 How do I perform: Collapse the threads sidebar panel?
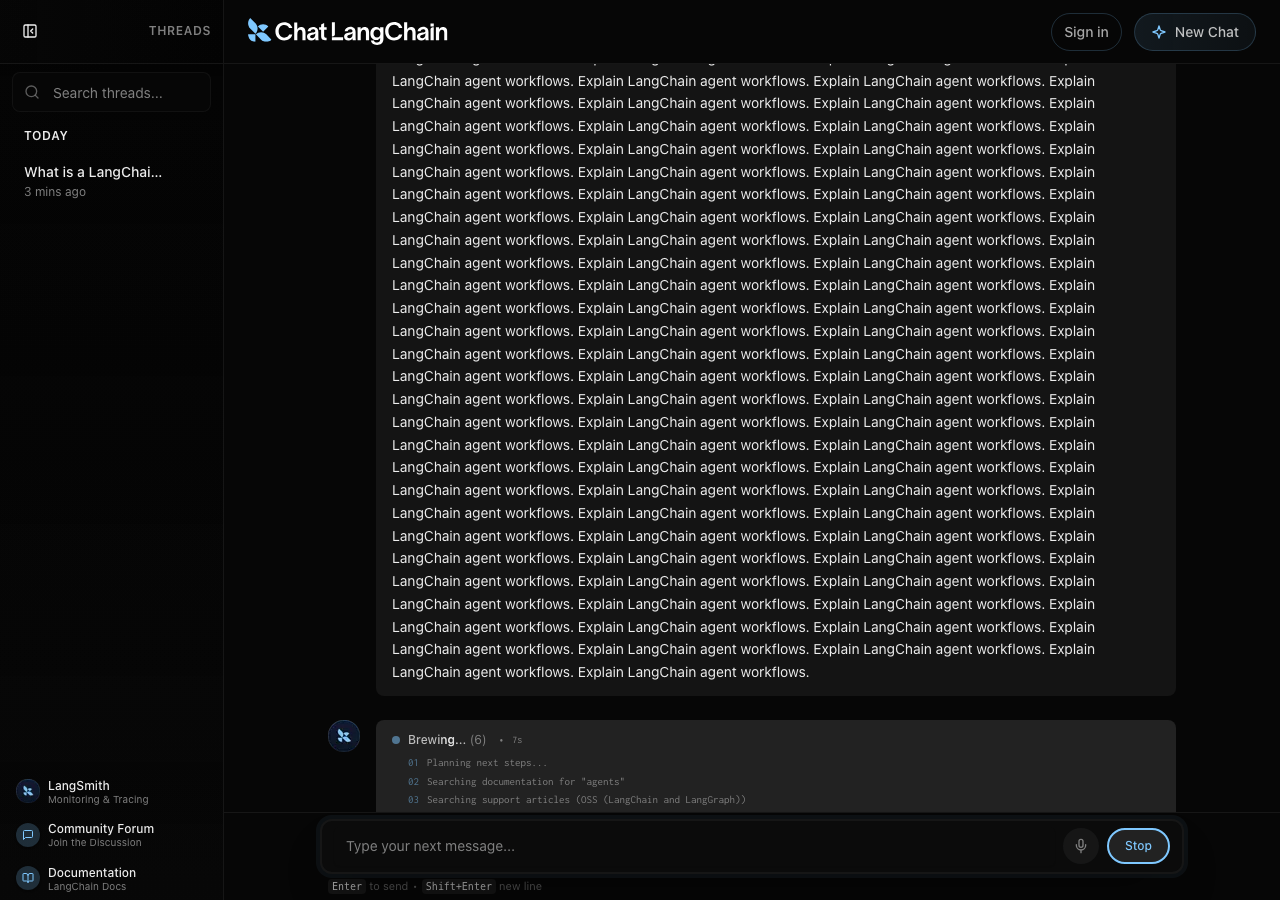point(30,31)
